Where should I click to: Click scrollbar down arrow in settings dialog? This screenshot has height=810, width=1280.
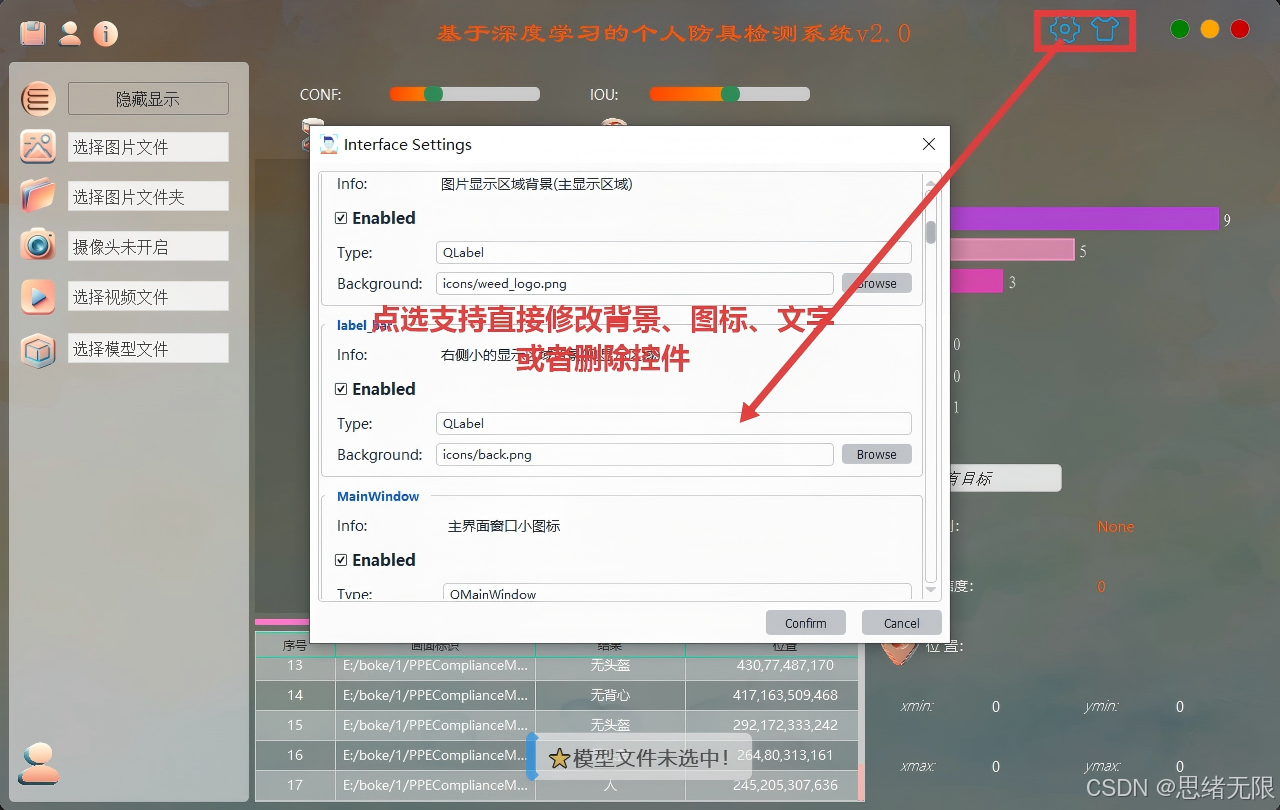[x=931, y=590]
